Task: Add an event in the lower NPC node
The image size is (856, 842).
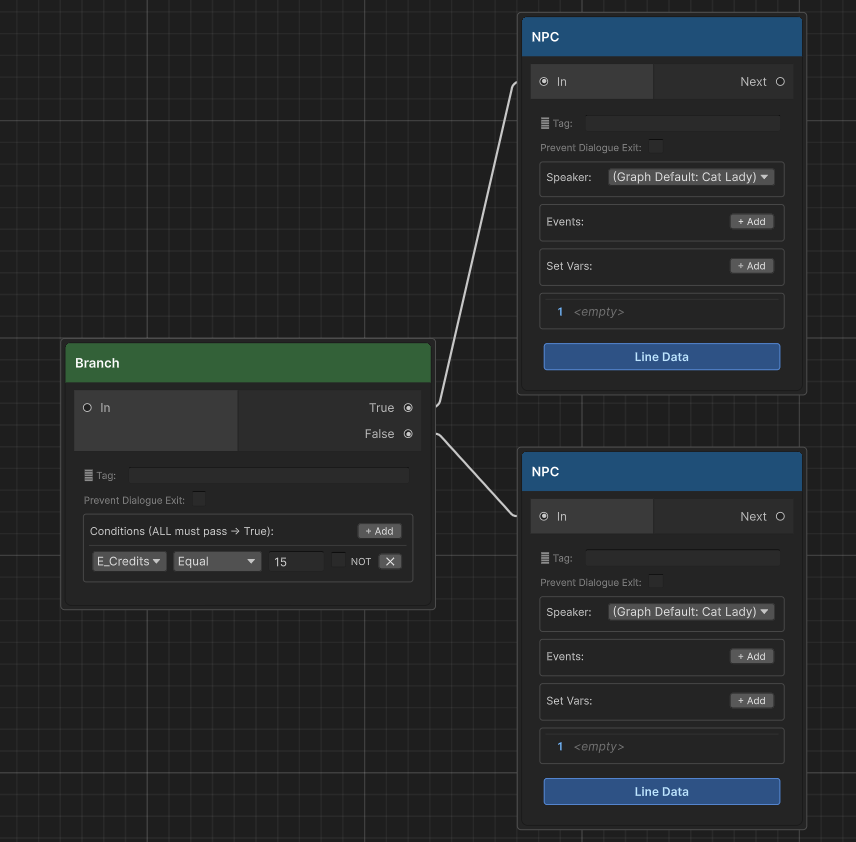Action: coord(752,656)
